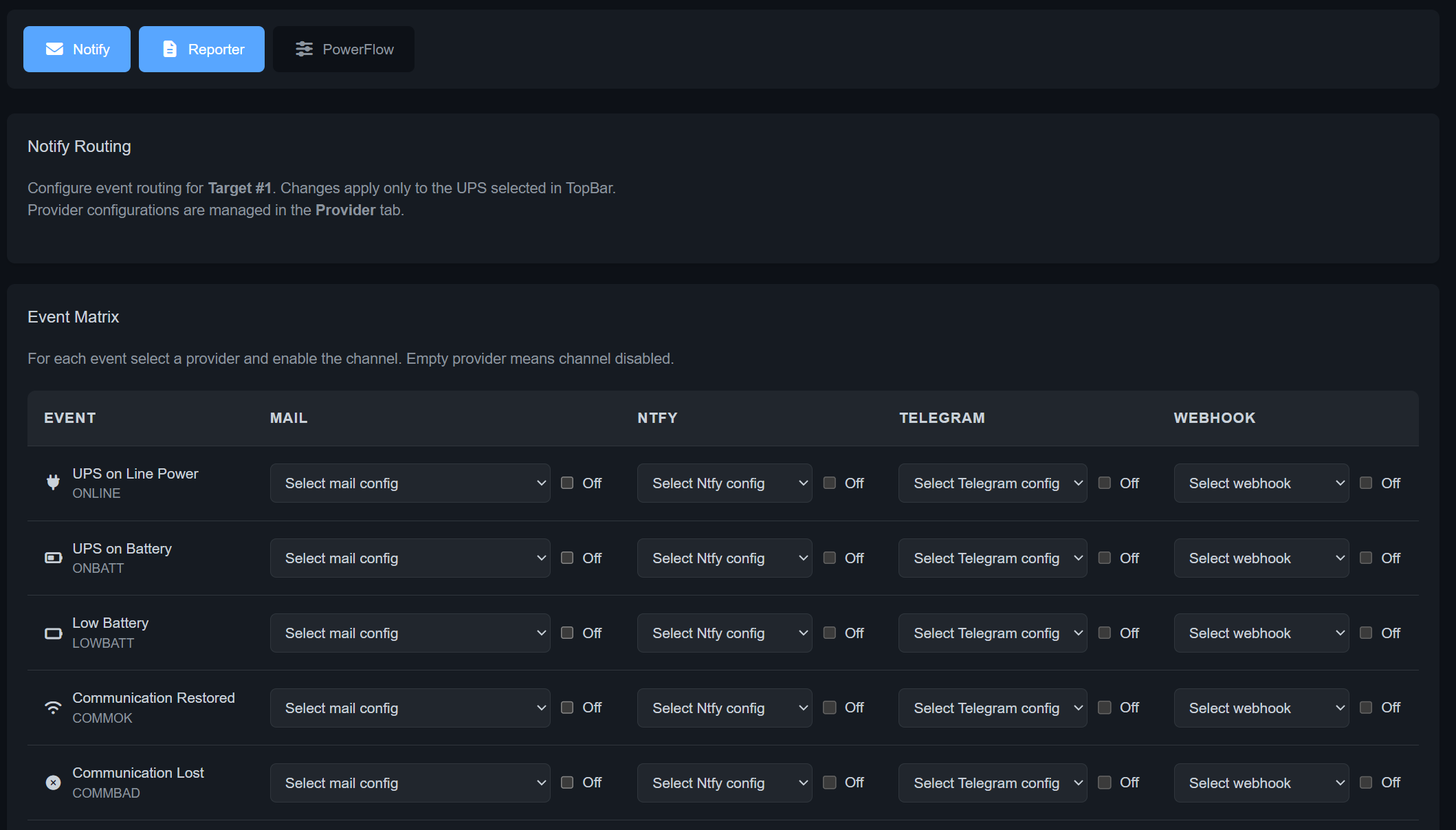Click the wifi icon for Communication Restored
This screenshot has height=830, width=1456.
[x=53, y=708]
